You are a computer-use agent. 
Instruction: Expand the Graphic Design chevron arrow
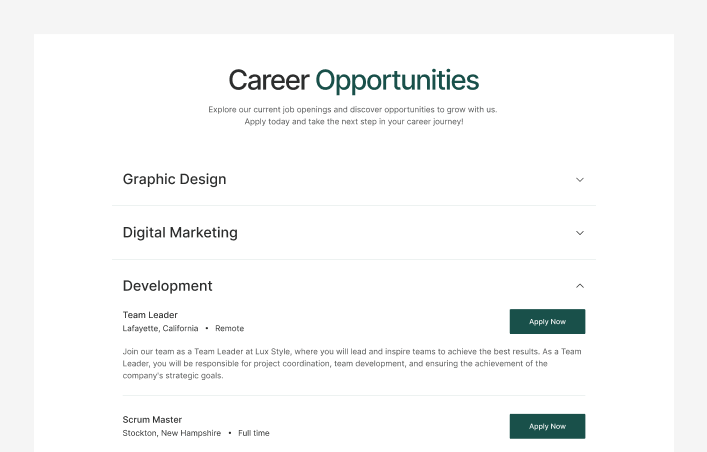click(580, 180)
